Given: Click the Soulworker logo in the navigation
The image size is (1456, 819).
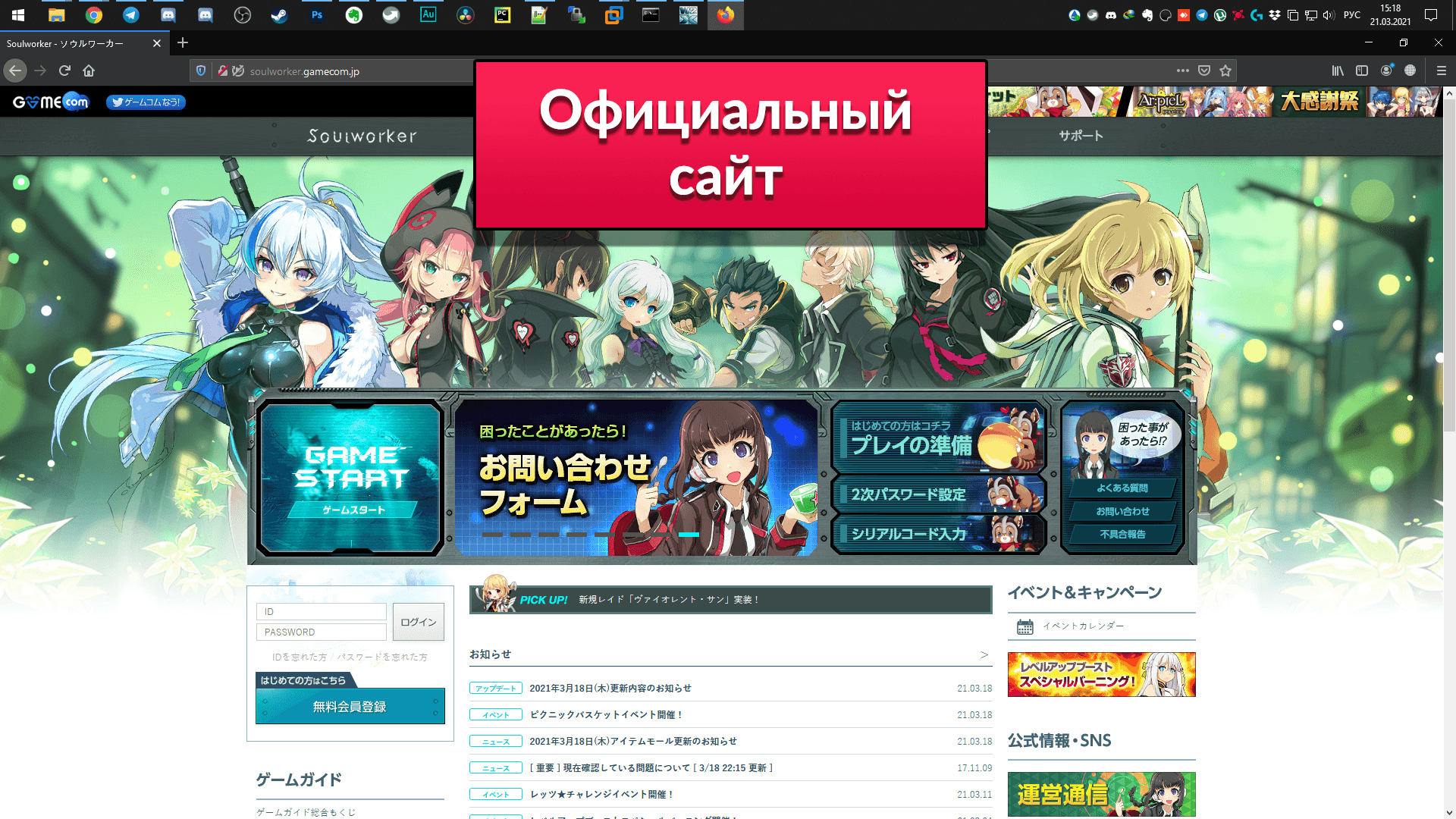Looking at the screenshot, I should point(362,136).
